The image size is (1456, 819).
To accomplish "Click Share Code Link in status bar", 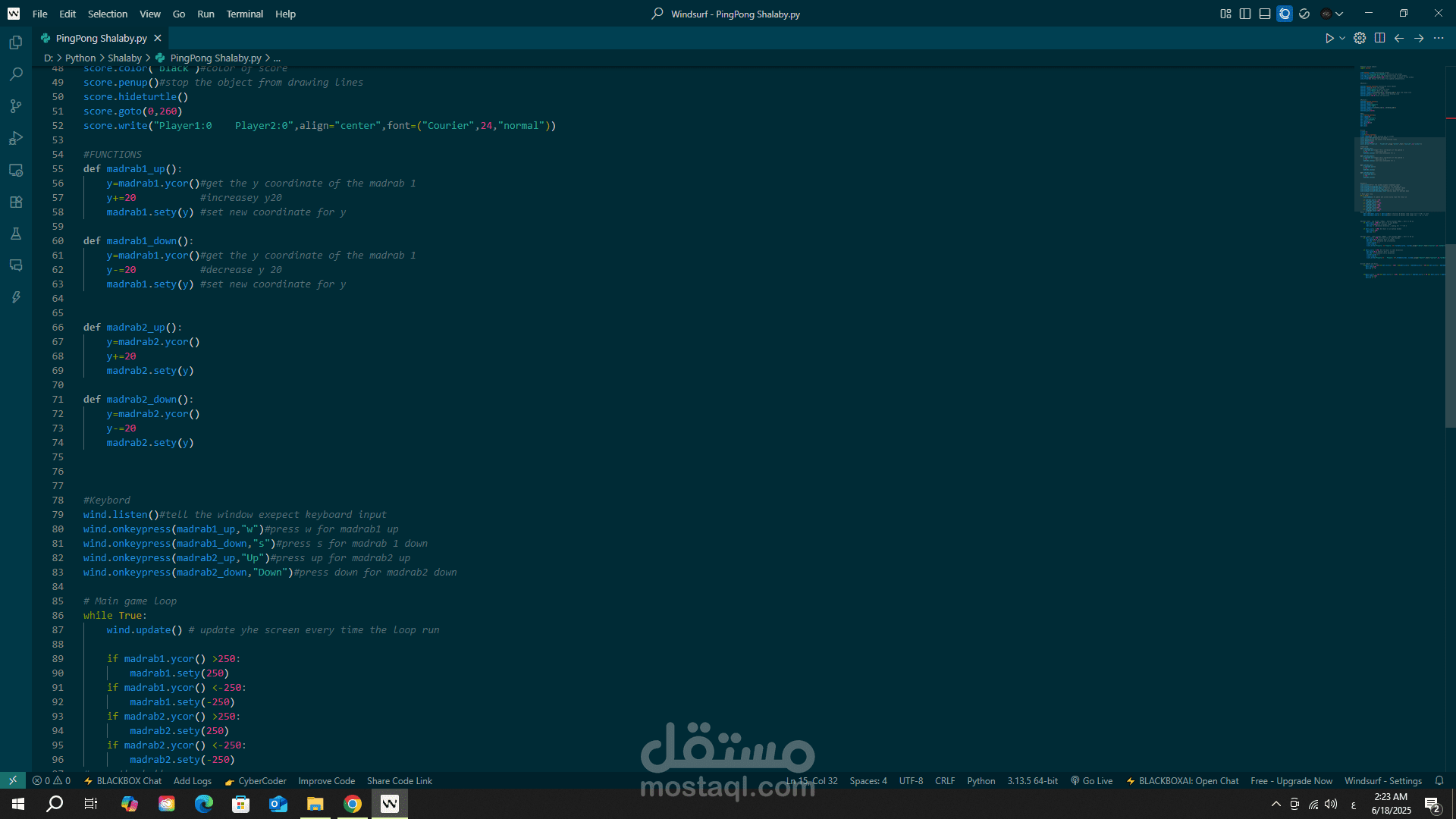I will [399, 780].
